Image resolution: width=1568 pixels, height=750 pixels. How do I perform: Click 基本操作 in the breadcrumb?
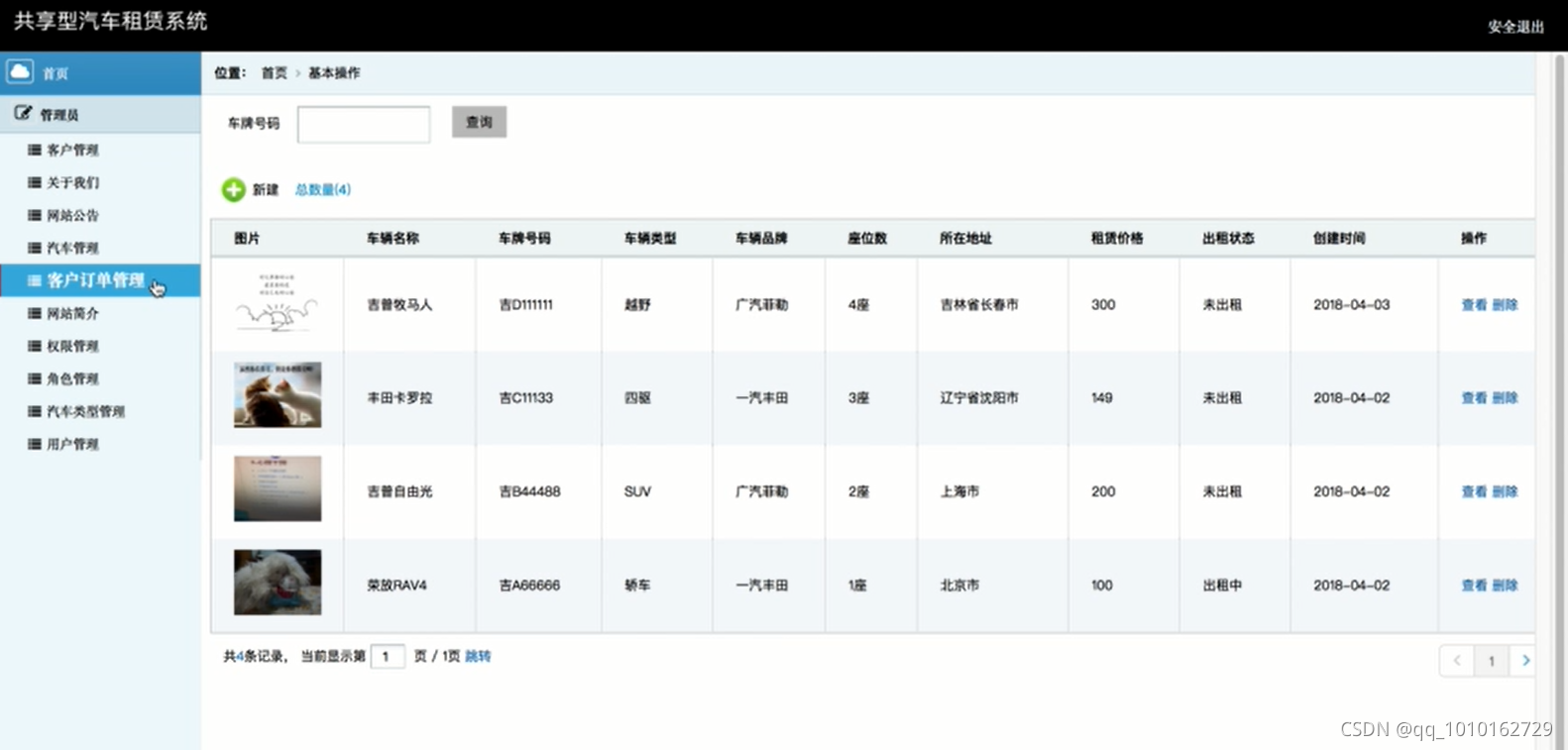[x=334, y=72]
